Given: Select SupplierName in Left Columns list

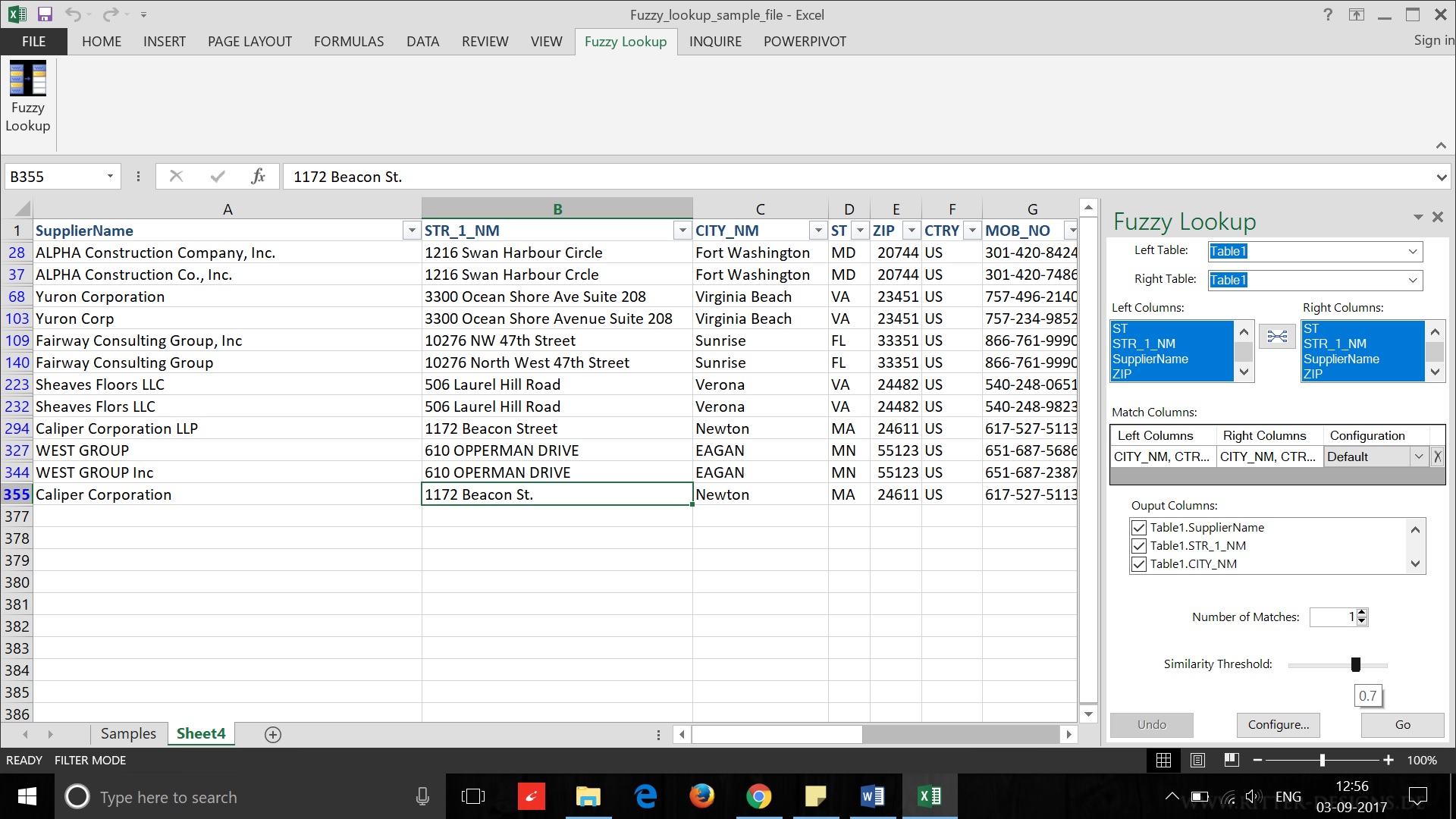Looking at the screenshot, I should coord(1150,359).
